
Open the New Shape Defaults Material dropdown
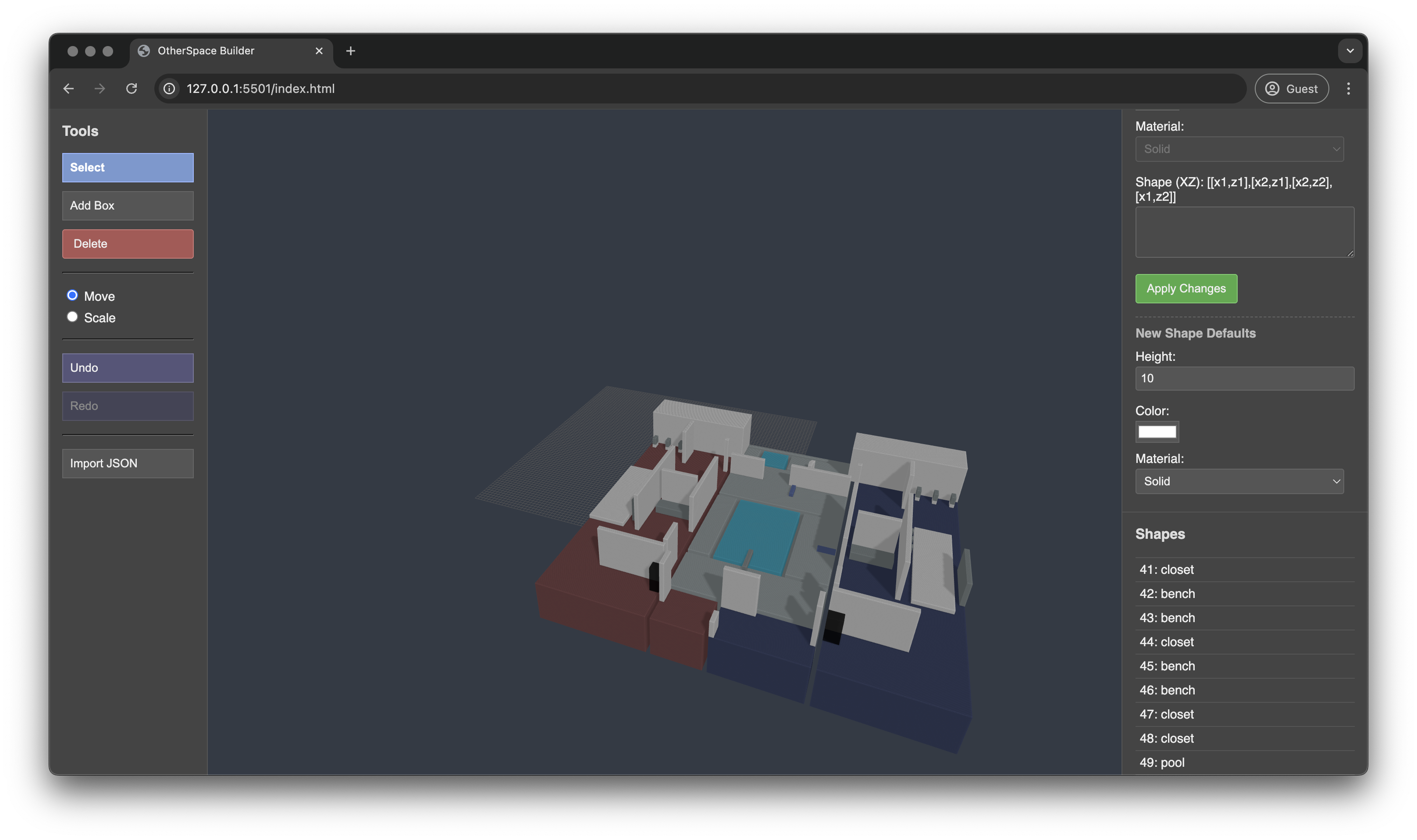coord(1239,481)
